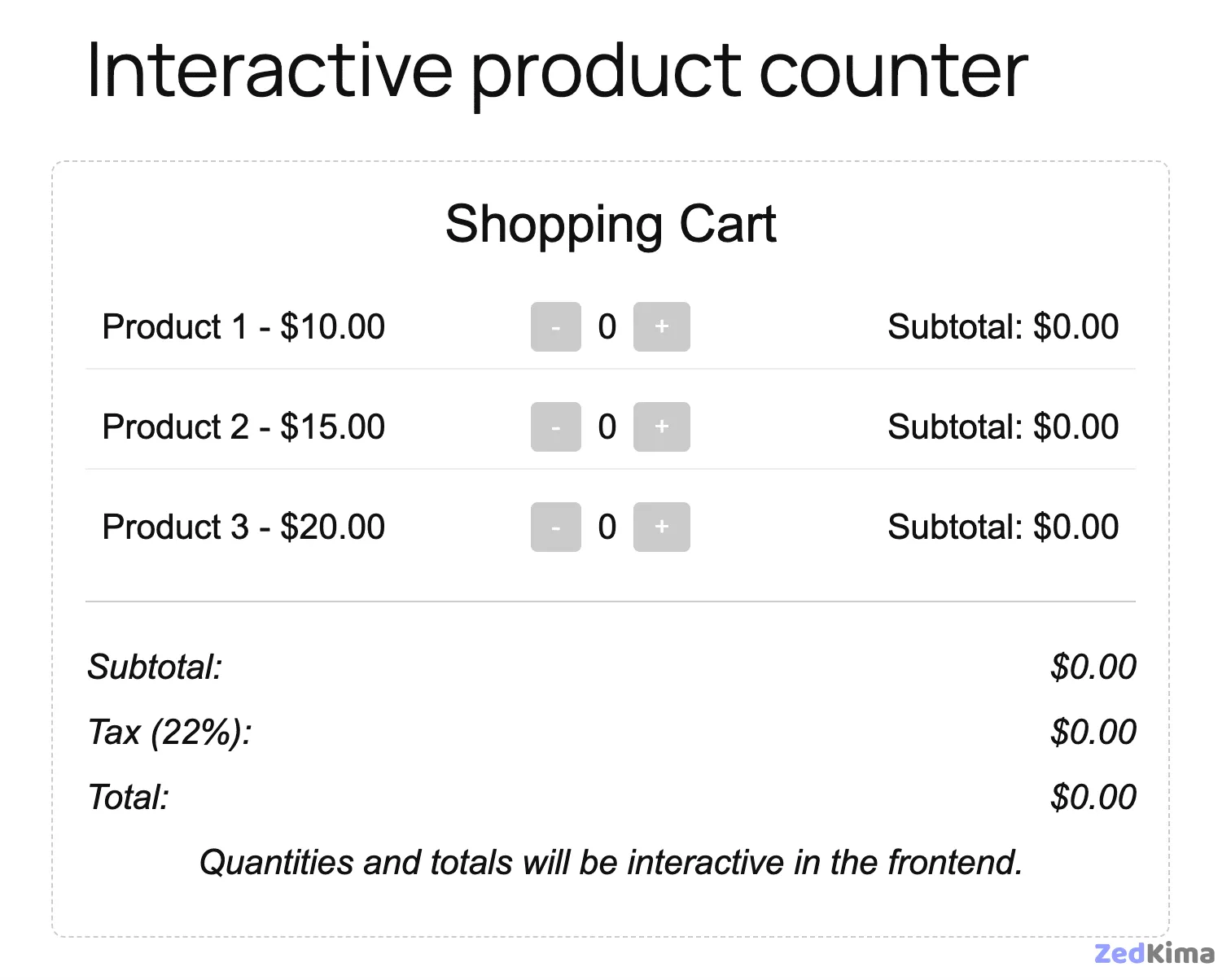
Task: Click the Interactive product counter title
Action: point(557,71)
